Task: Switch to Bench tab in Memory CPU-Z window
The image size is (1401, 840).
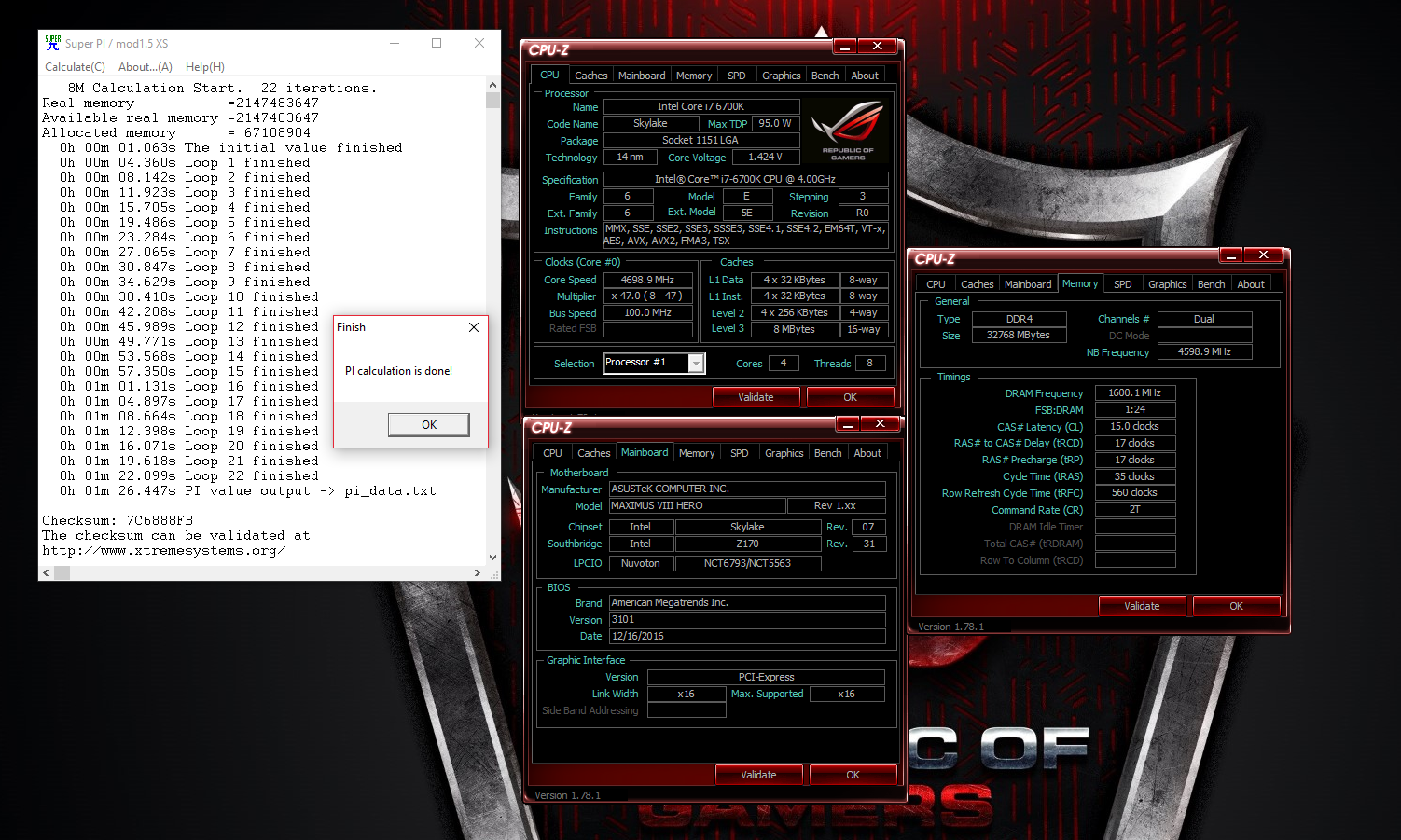Action: [1212, 284]
